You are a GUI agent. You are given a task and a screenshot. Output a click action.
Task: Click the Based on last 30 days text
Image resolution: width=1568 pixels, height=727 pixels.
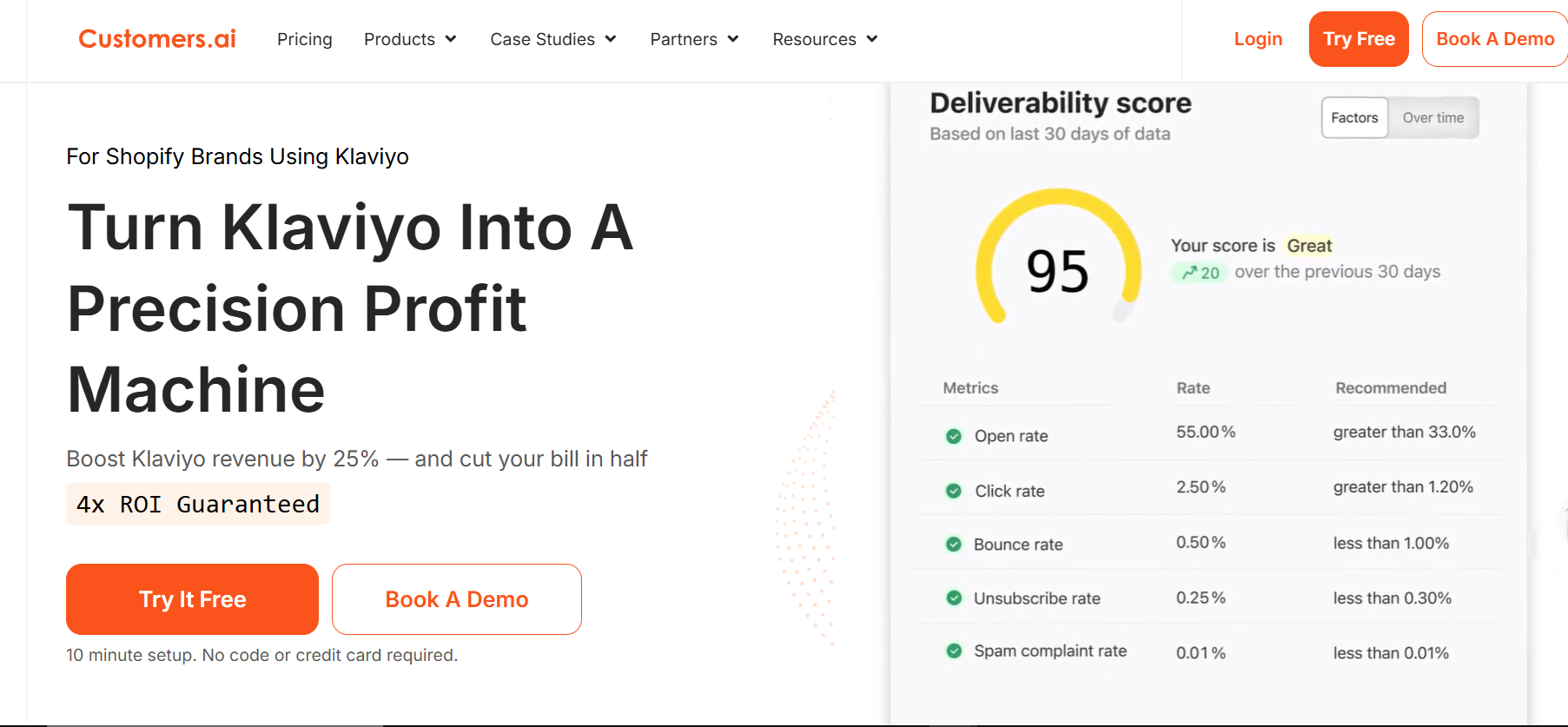tap(1050, 134)
